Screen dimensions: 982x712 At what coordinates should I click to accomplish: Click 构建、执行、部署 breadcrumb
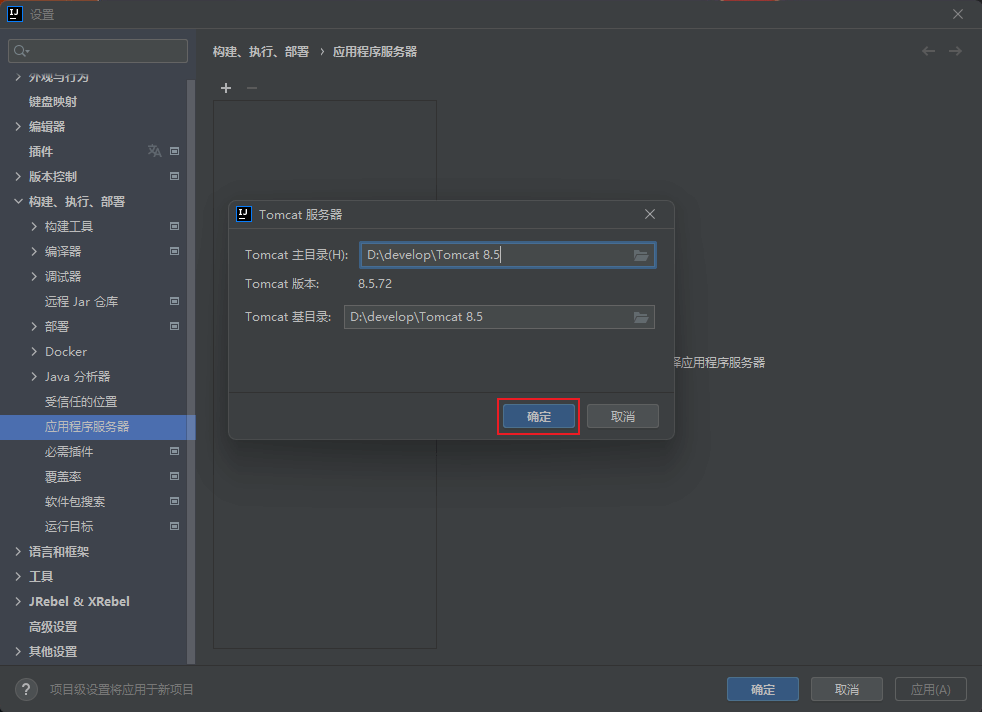(261, 51)
